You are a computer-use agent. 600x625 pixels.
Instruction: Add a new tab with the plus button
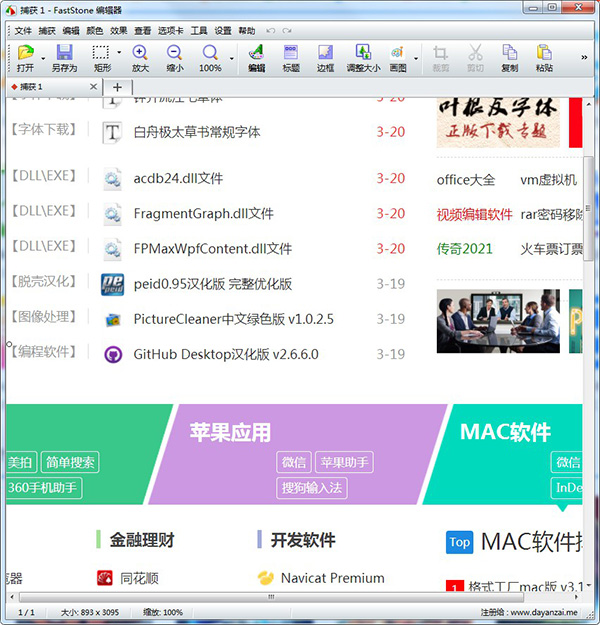[x=117, y=87]
